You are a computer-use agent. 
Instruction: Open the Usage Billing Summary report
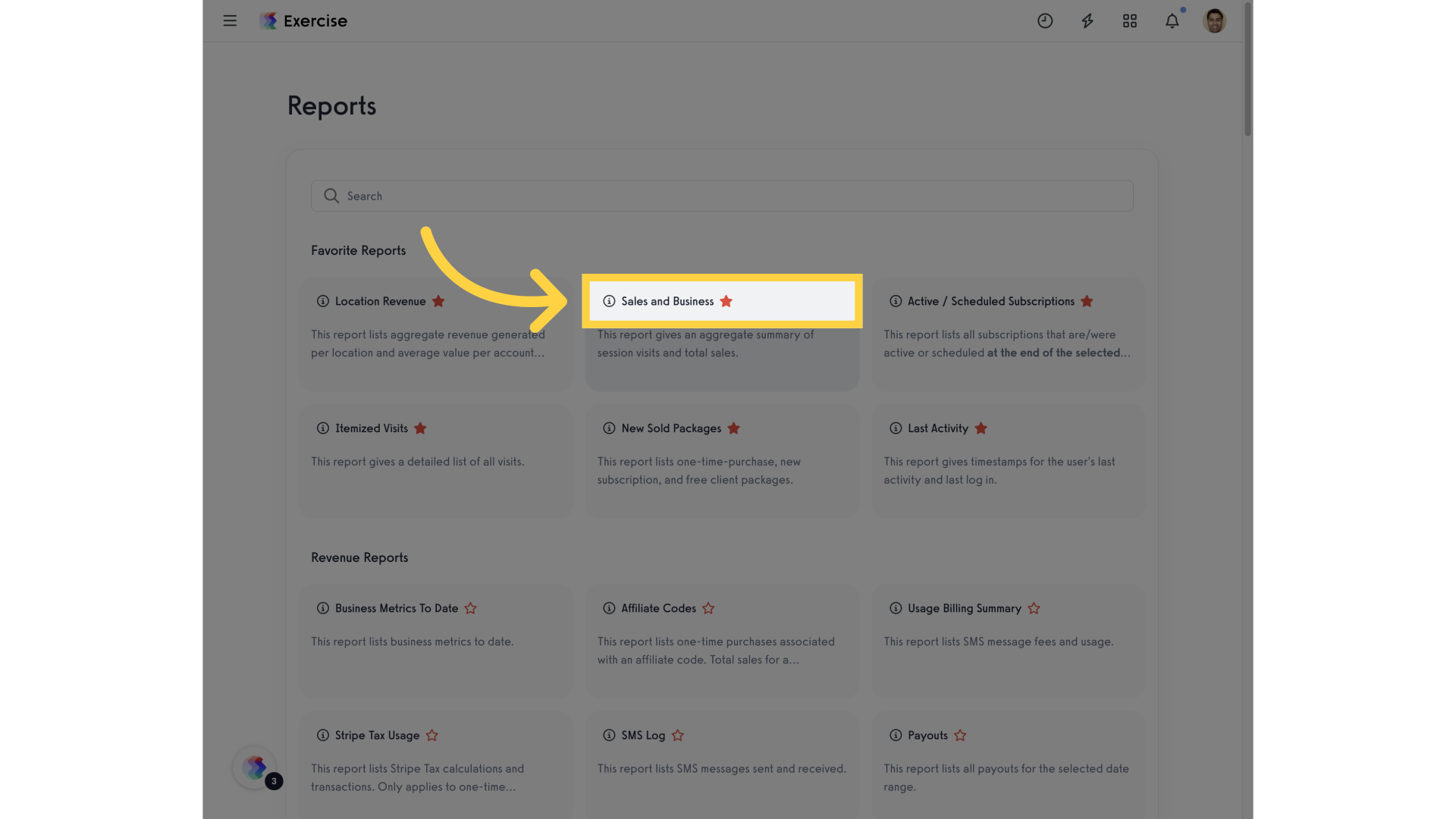point(965,609)
